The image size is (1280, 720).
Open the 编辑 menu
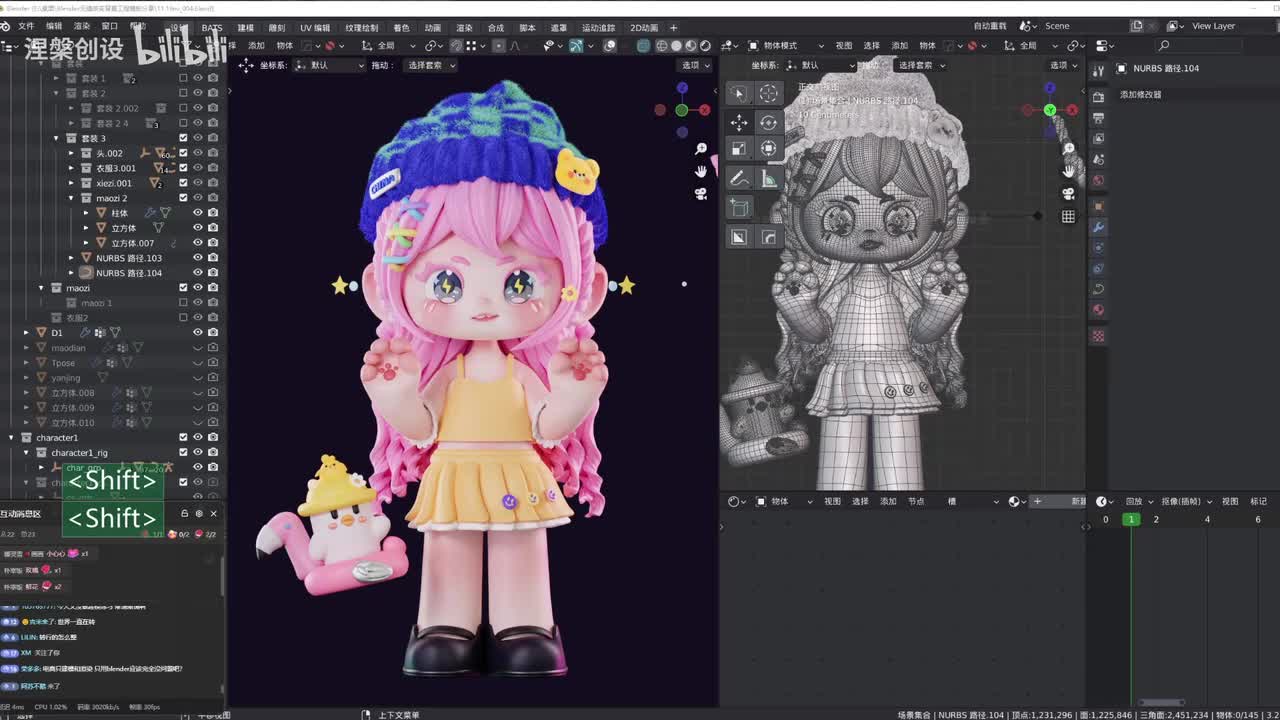coord(54,27)
